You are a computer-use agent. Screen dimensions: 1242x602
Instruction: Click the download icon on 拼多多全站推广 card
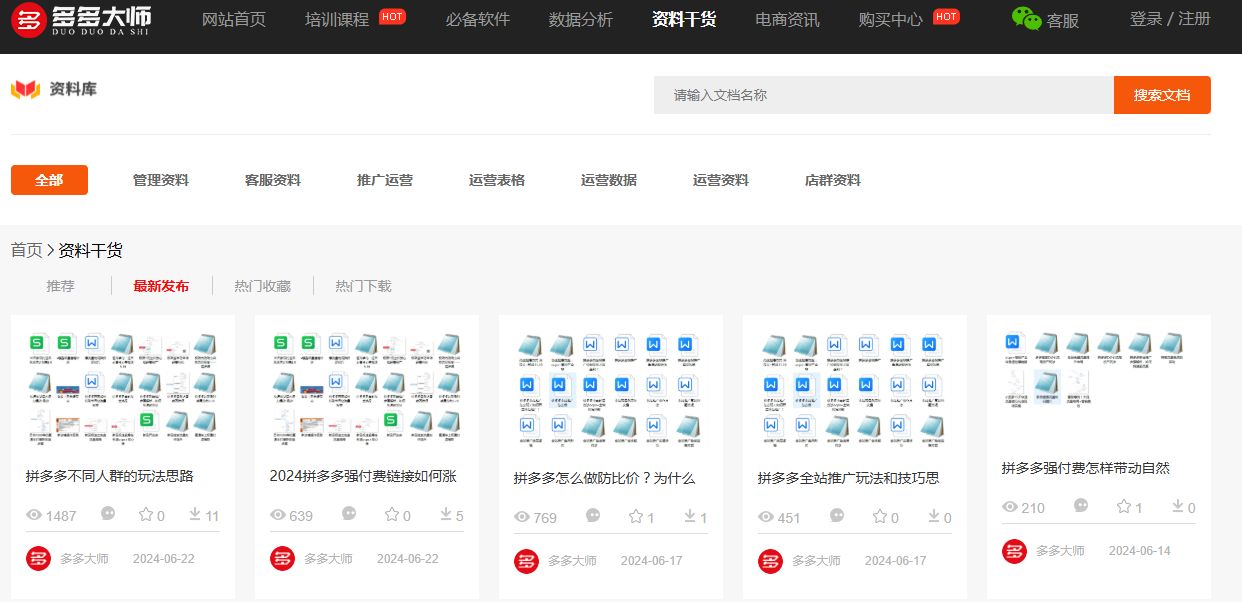click(934, 516)
